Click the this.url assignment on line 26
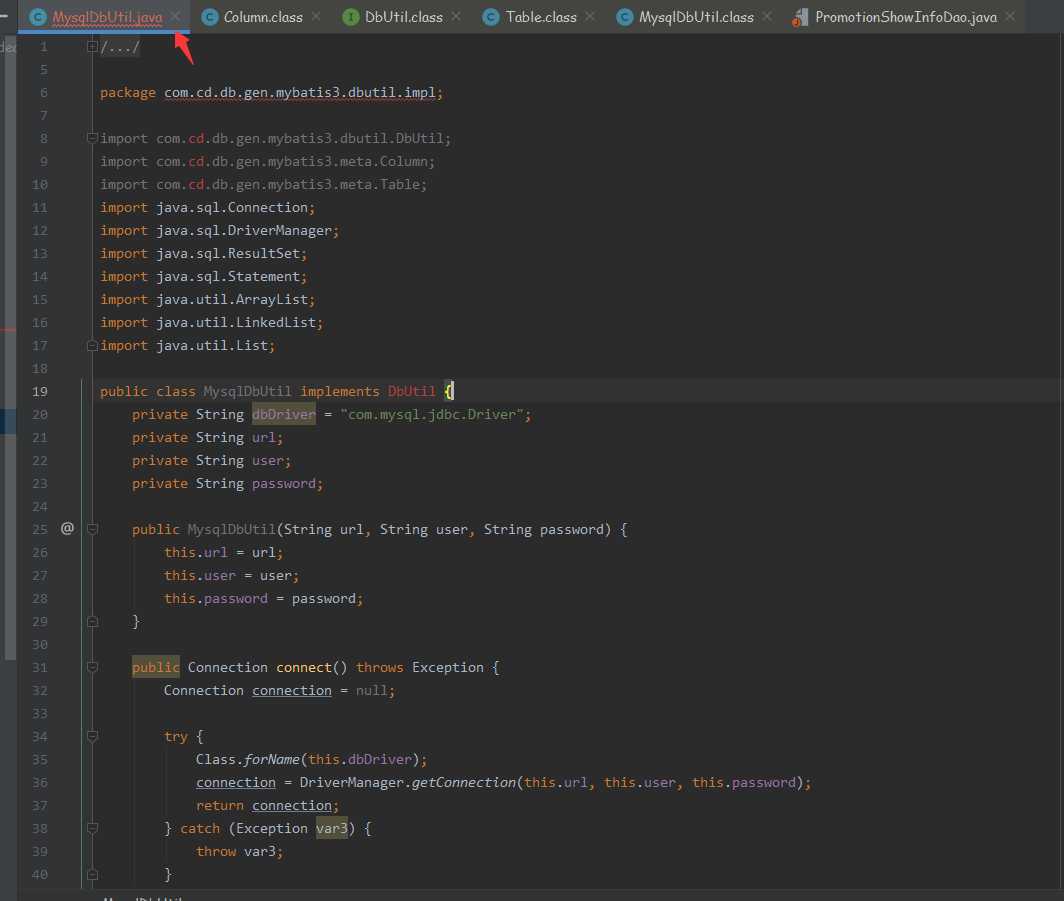This screenshot has height=901, width=1064. tap(223, 552)
